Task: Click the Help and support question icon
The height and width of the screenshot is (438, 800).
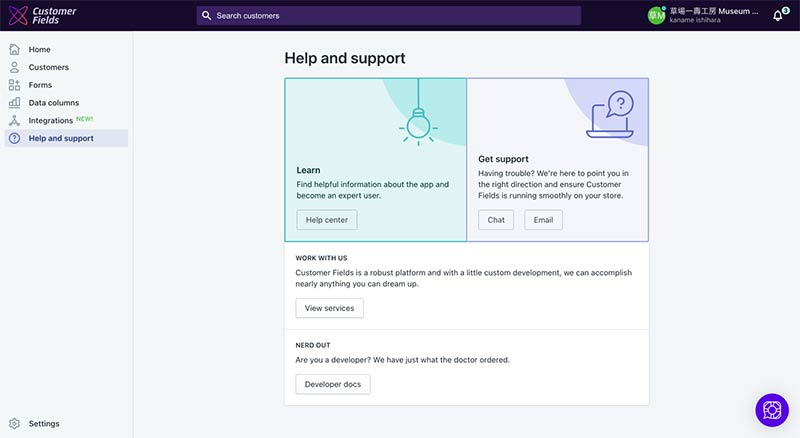Action: [x=14, y=138]
